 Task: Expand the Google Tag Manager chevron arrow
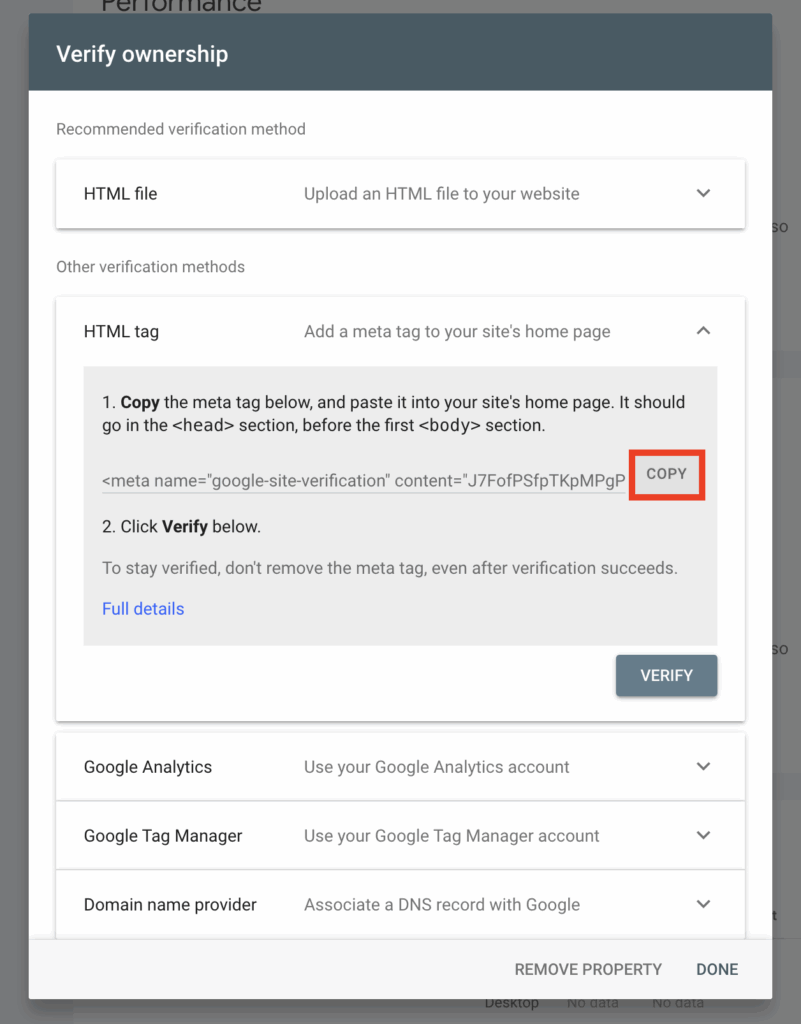(703, 835)
